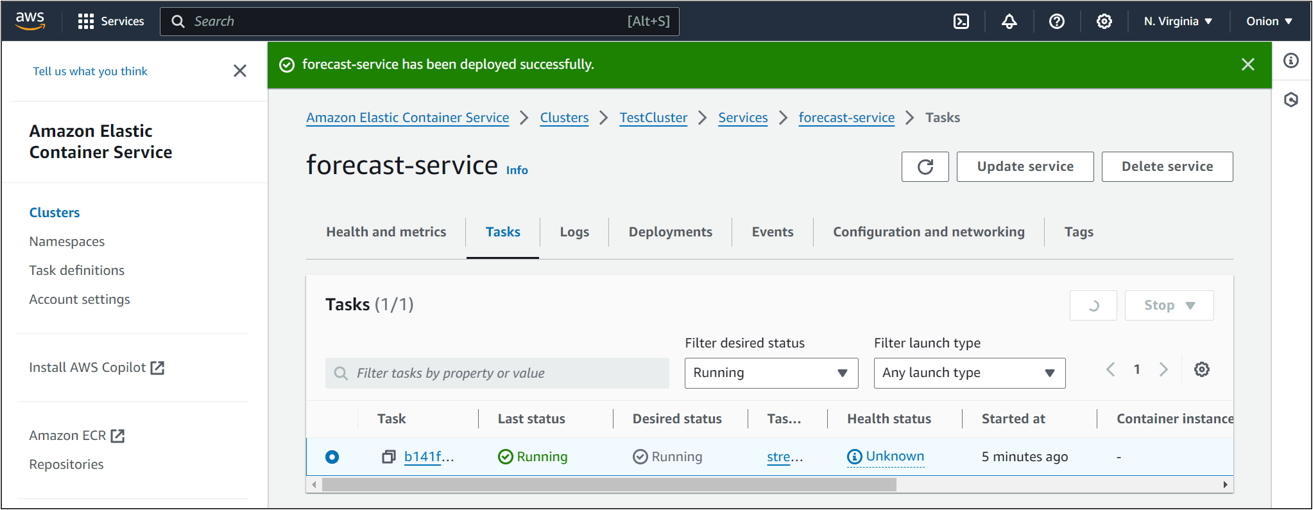The height and width of the screenshot is (510, 1313).
Task: Open the TestCluster breadcrumb link
Action: [x=653, y=118]
